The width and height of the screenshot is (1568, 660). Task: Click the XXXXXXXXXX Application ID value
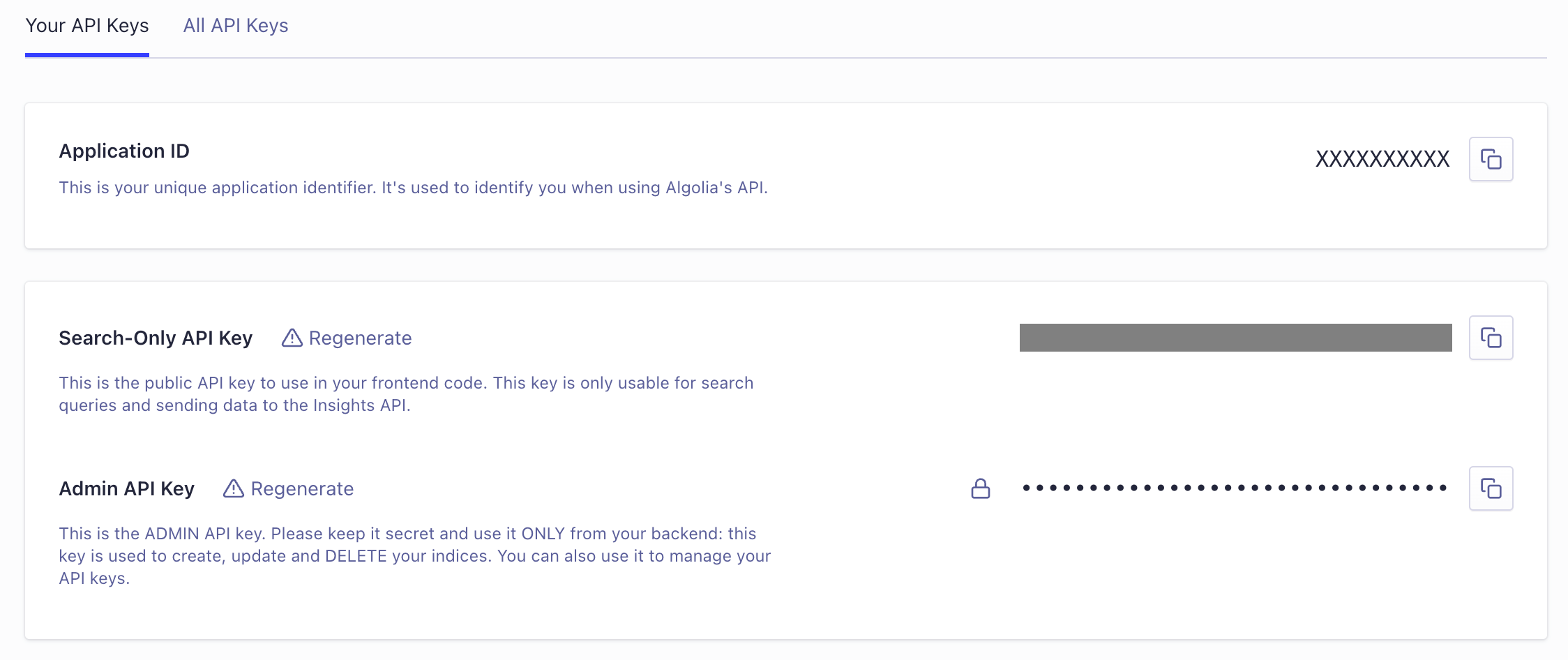click(x=1382, y=158)
